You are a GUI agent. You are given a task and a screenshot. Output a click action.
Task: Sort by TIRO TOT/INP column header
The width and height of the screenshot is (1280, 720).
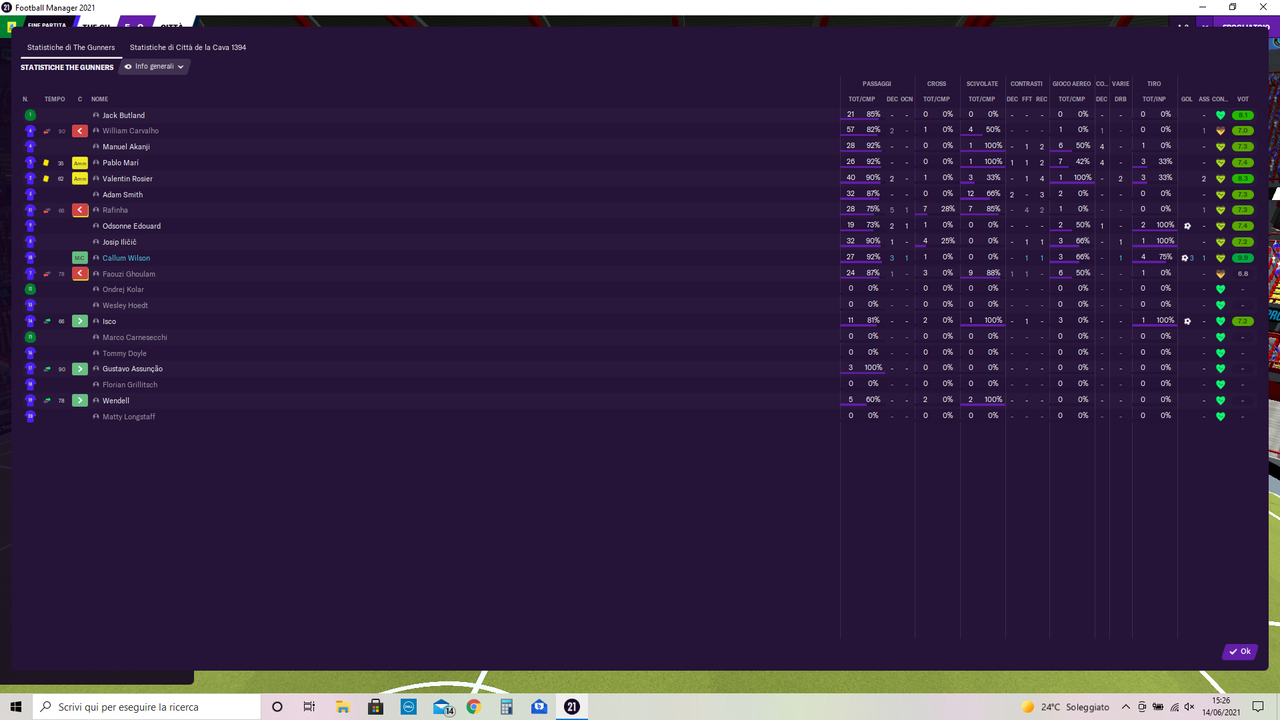coord(1154,99)
